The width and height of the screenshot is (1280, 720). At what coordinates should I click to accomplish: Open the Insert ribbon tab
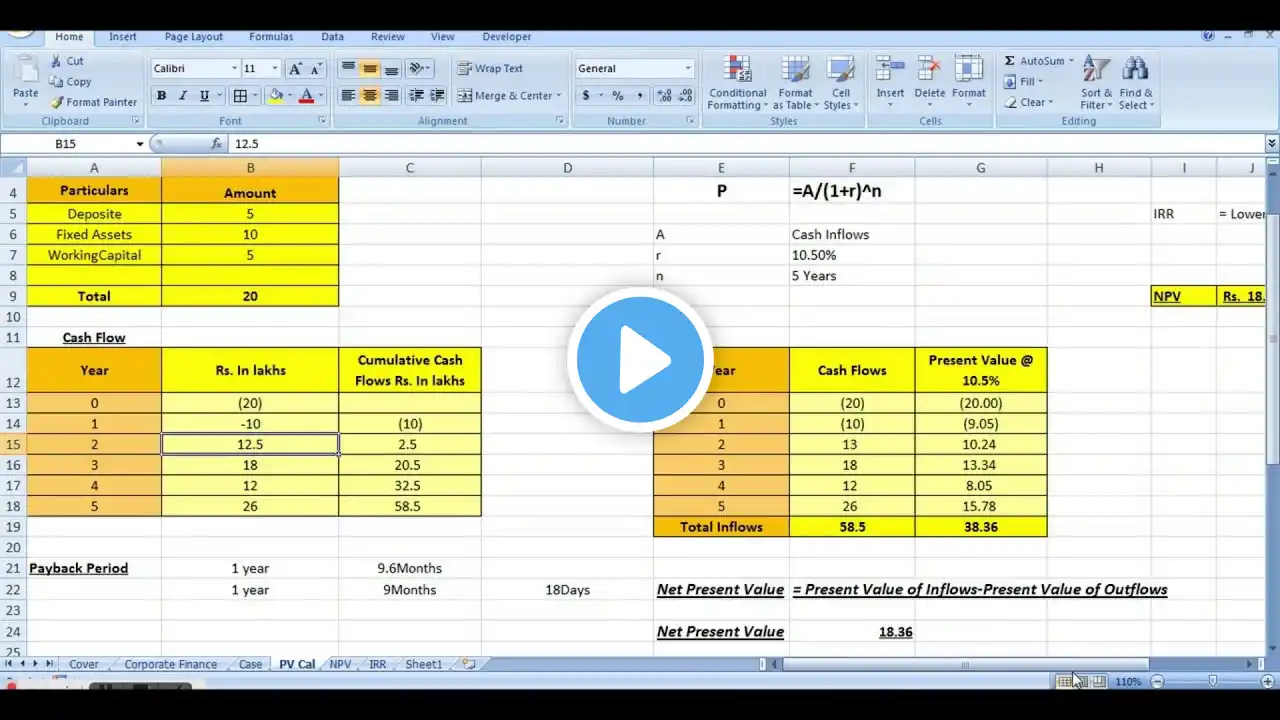pos(123,37)
